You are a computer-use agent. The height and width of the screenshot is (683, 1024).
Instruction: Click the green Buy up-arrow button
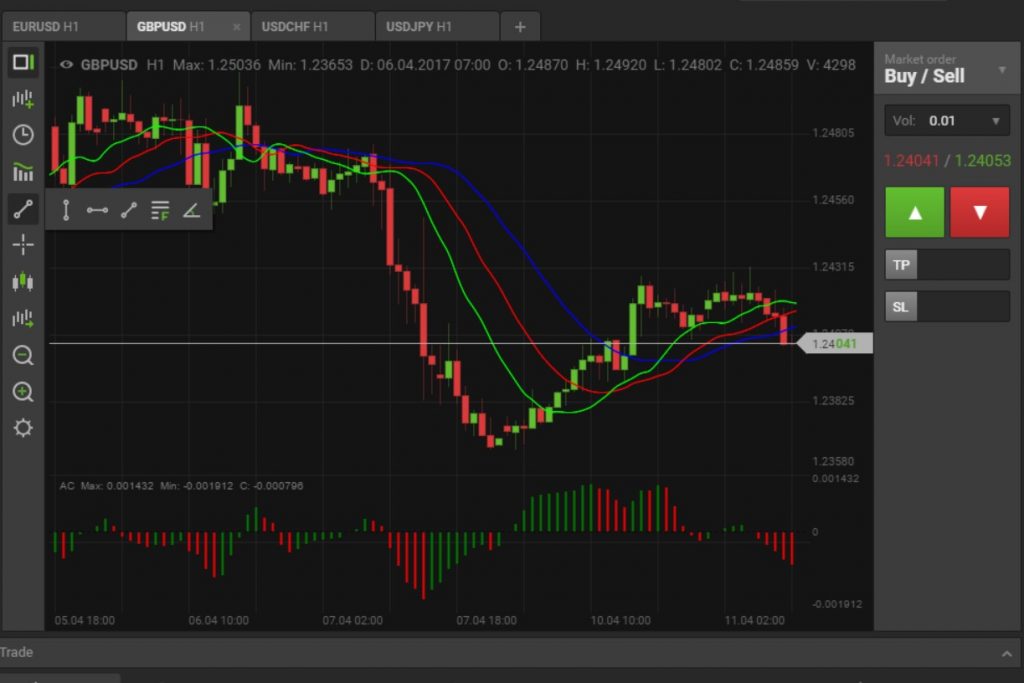914,212
